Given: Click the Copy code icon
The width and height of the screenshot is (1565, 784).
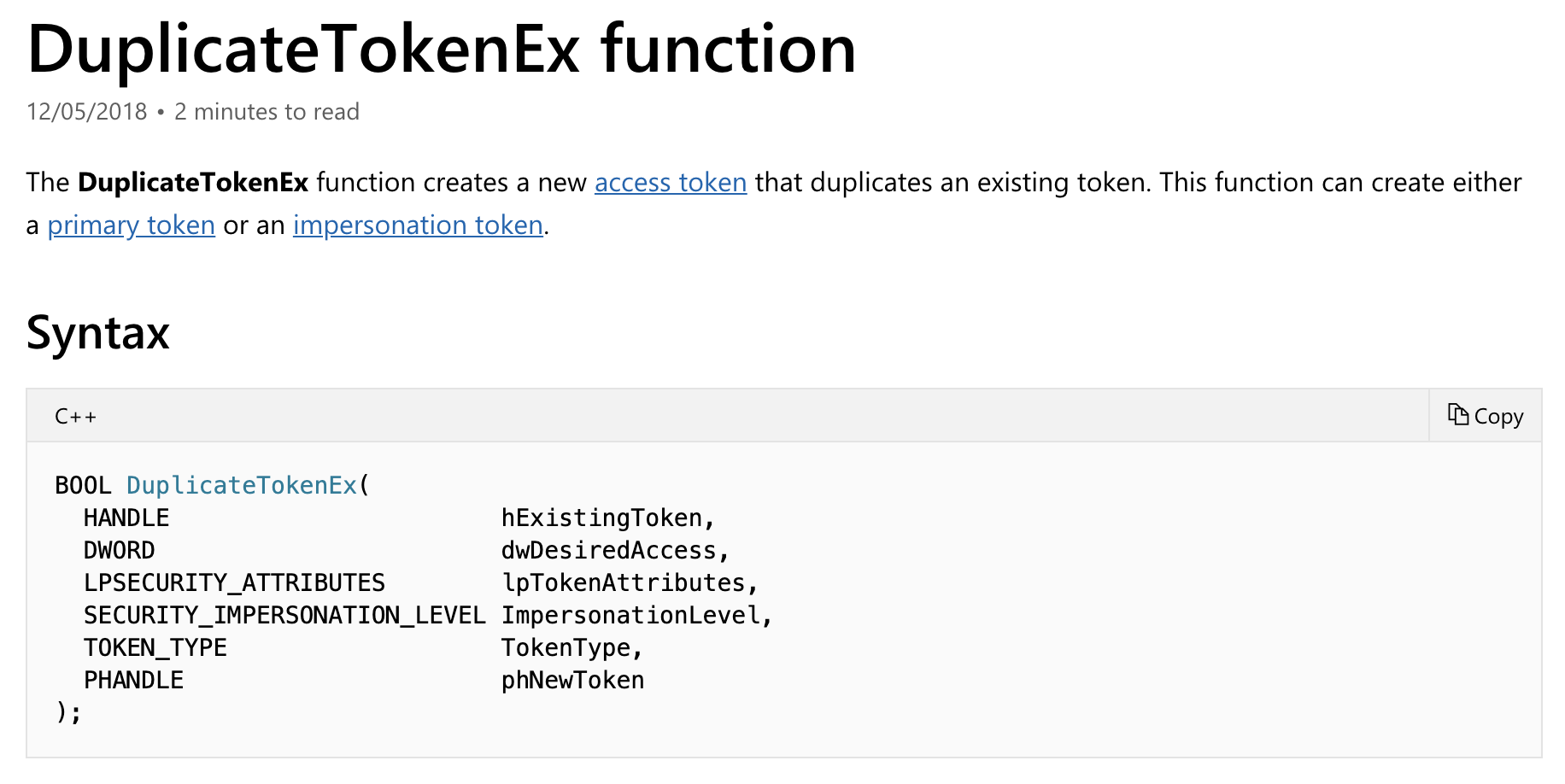Looking at the screenshot, I should click(x=1457, y=415).
